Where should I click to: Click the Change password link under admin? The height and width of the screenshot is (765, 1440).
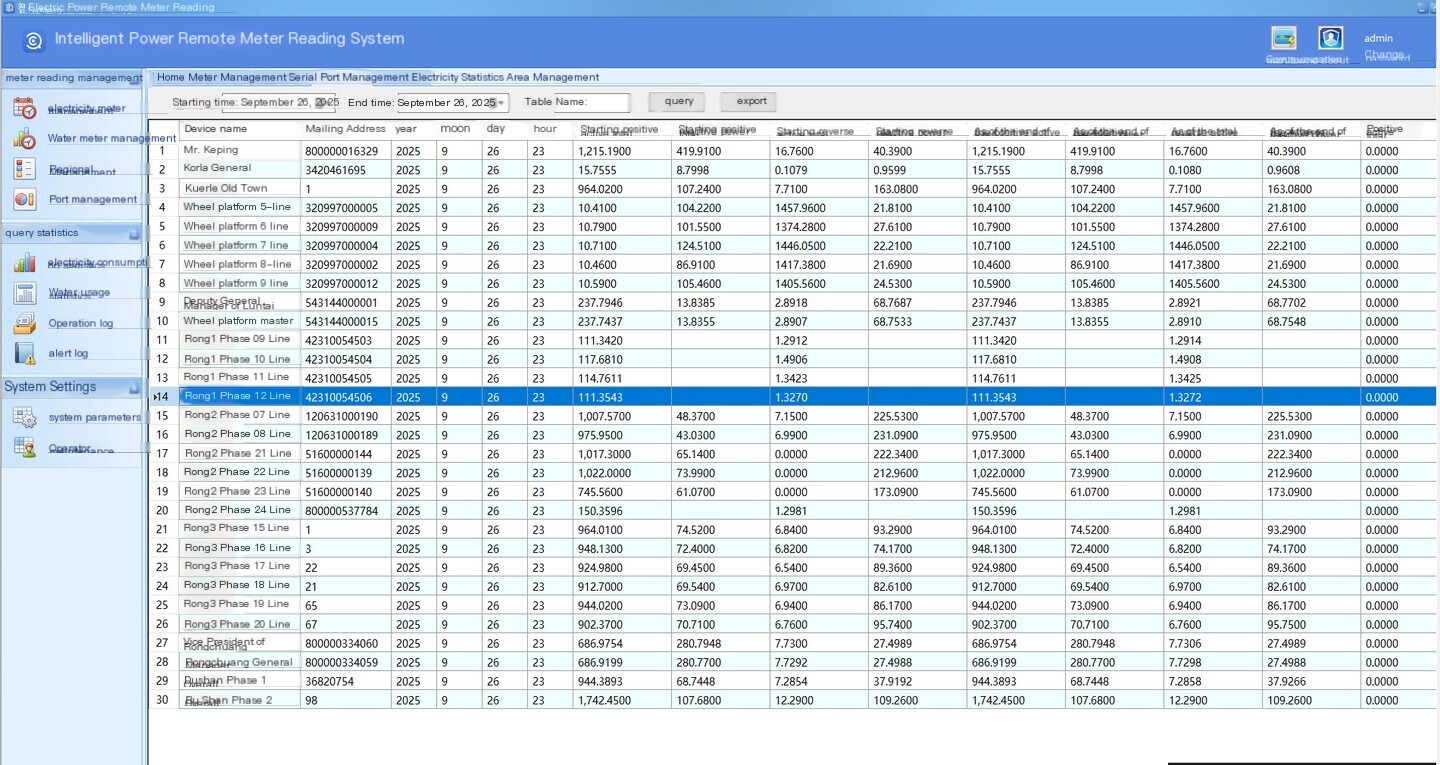click(1385, 56)
